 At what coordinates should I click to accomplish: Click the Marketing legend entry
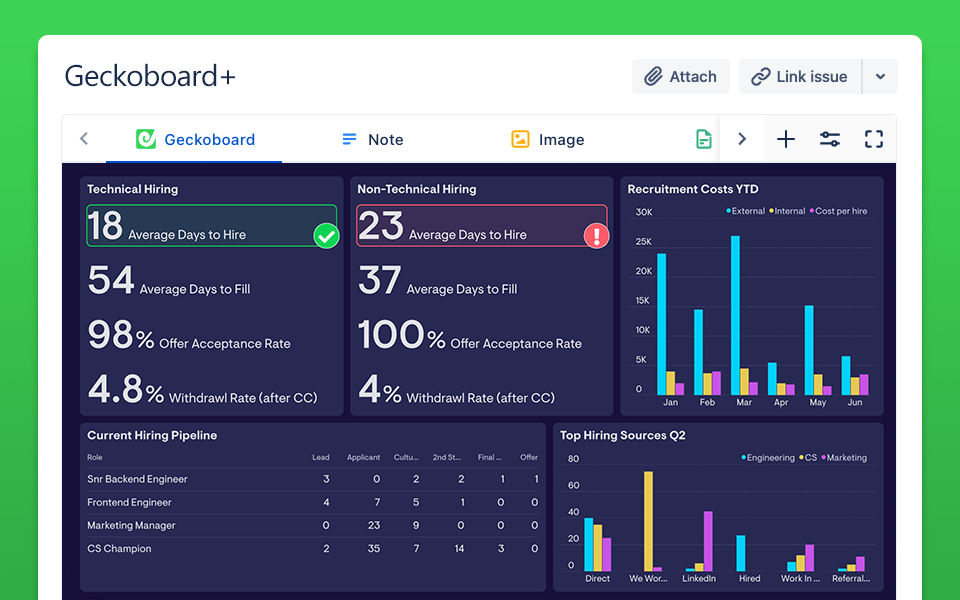(844, 457)
